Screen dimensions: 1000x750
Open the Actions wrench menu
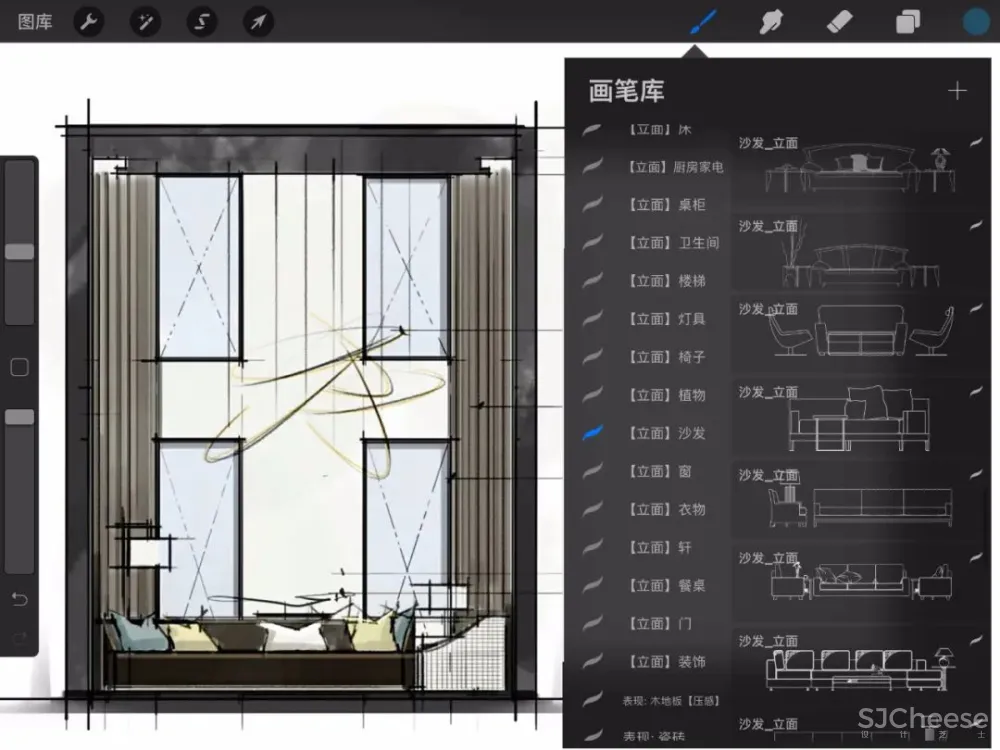tap(90, 22)
